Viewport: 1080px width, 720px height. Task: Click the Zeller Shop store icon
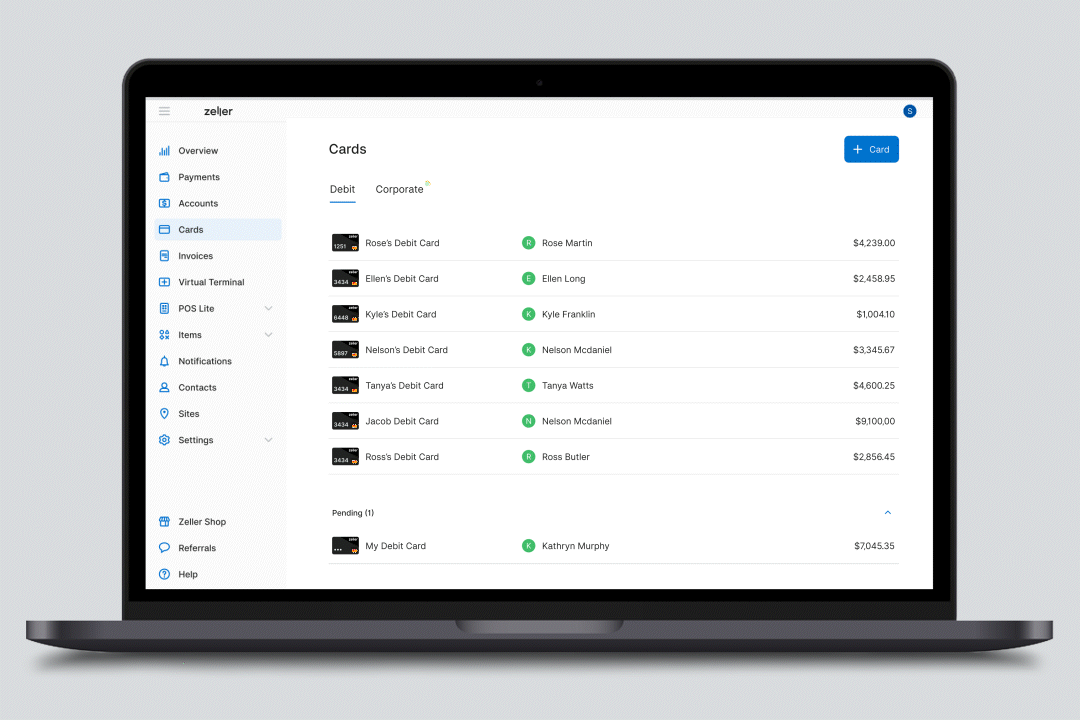pyautogui.click(x=164, y=522)
